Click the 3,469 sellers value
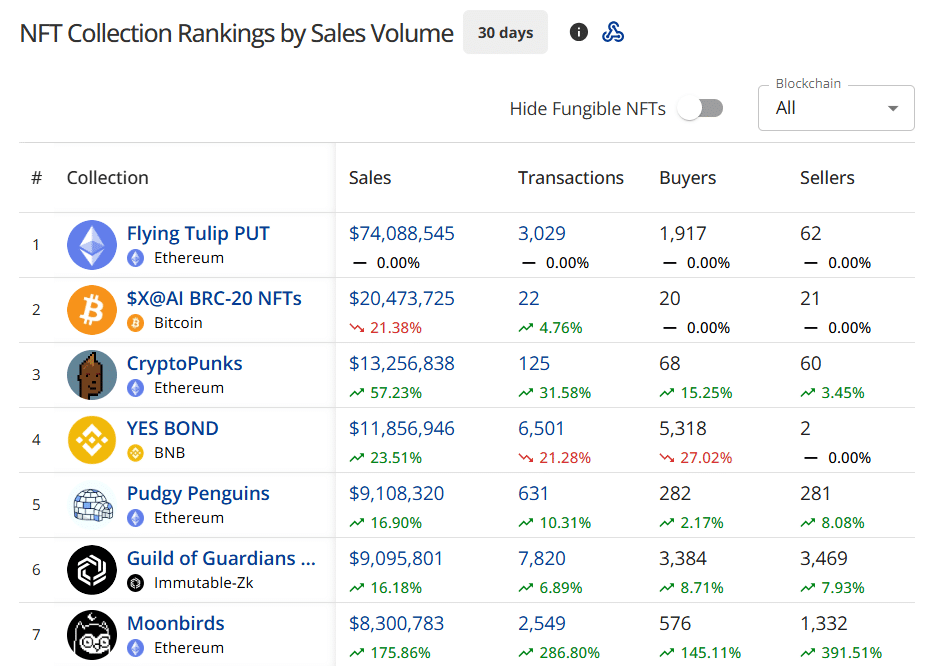 (824, 559)
